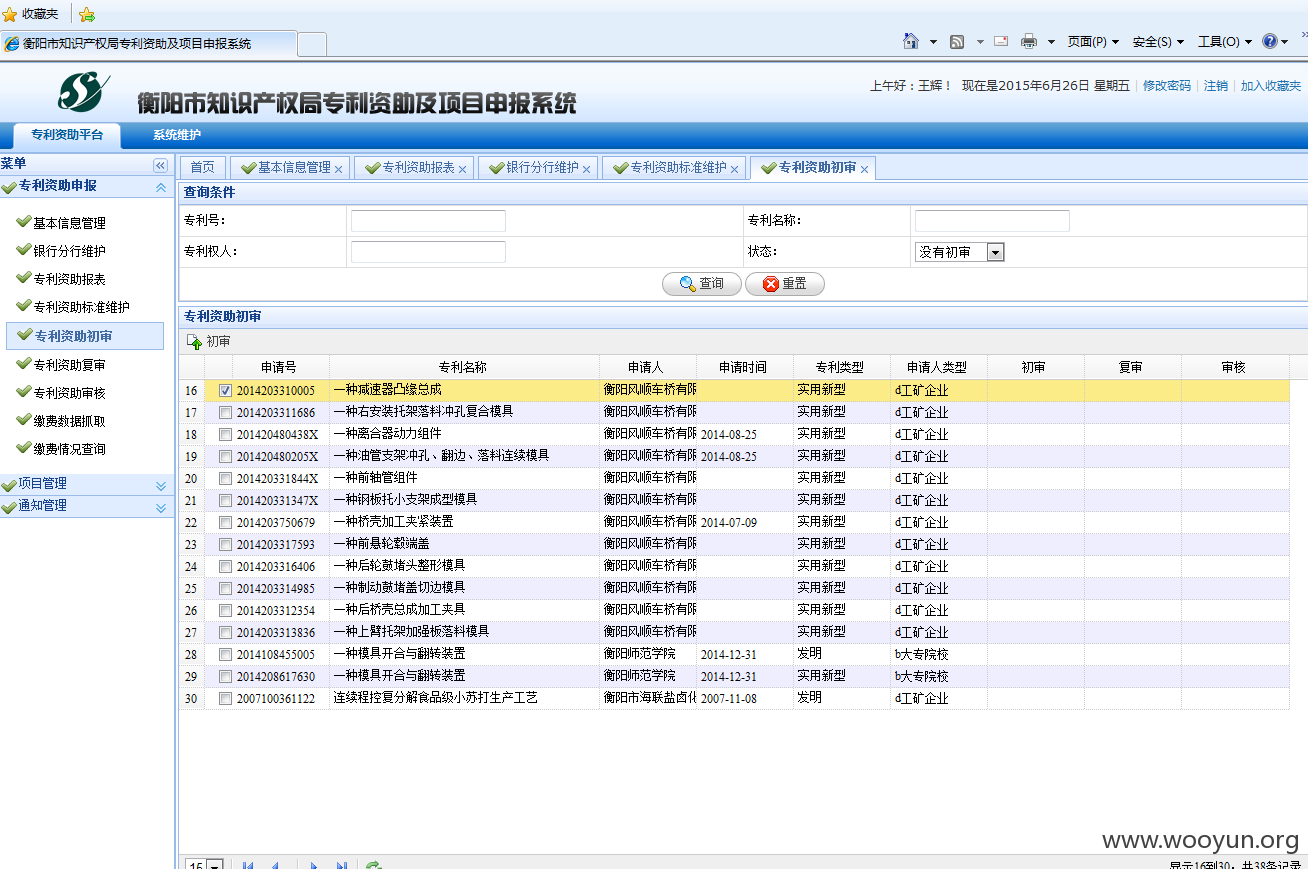
Task: Go to last page of results
Action: (x=341, y=866)
